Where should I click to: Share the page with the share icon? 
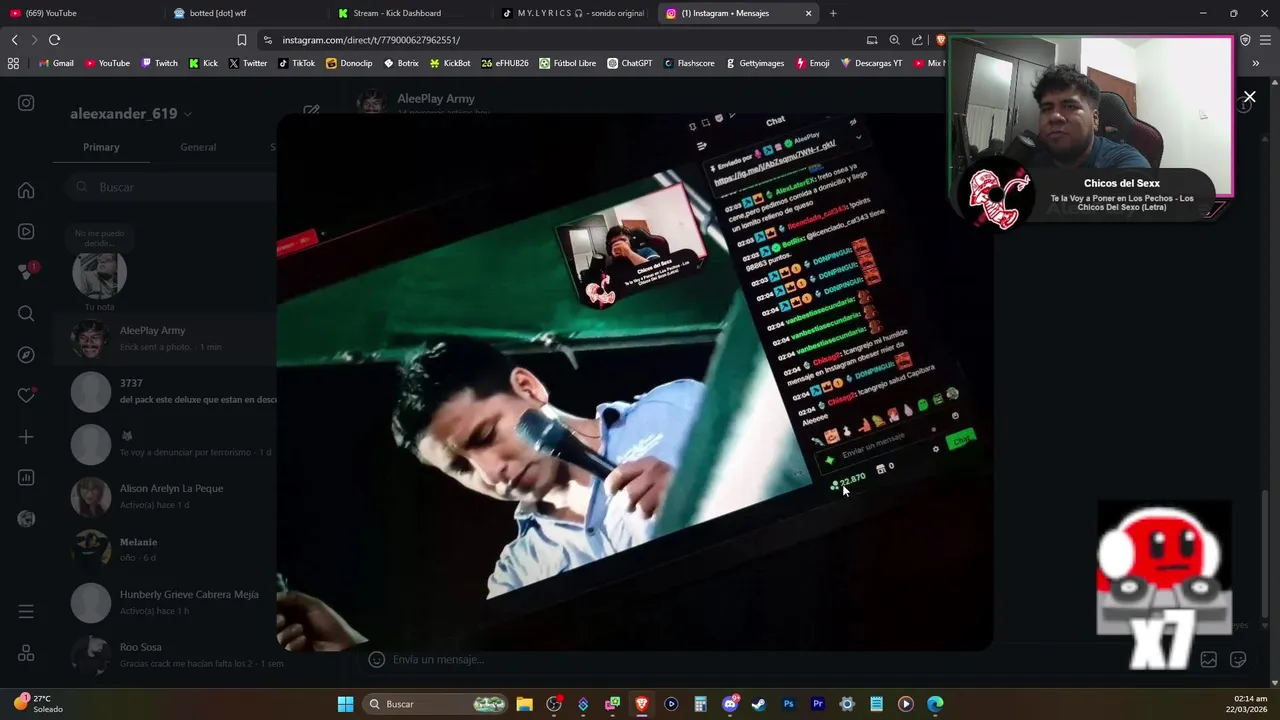pos(917,40)
